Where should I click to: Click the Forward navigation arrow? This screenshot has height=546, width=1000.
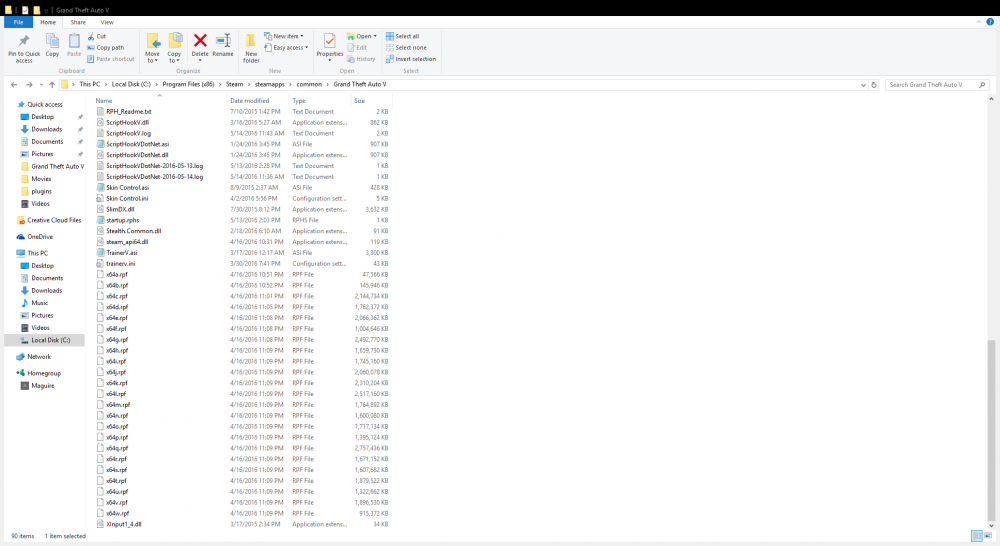coord(29,85)
